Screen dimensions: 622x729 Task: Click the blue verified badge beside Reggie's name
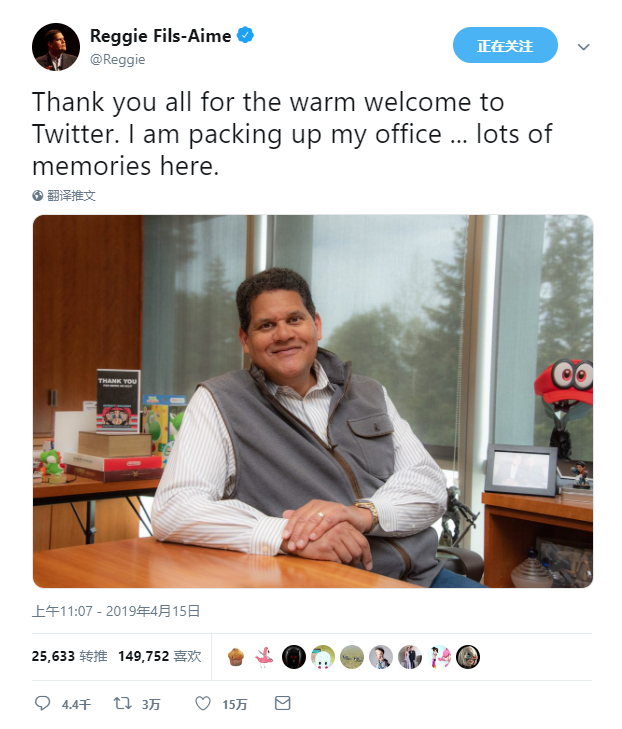(x=245, y=36)
